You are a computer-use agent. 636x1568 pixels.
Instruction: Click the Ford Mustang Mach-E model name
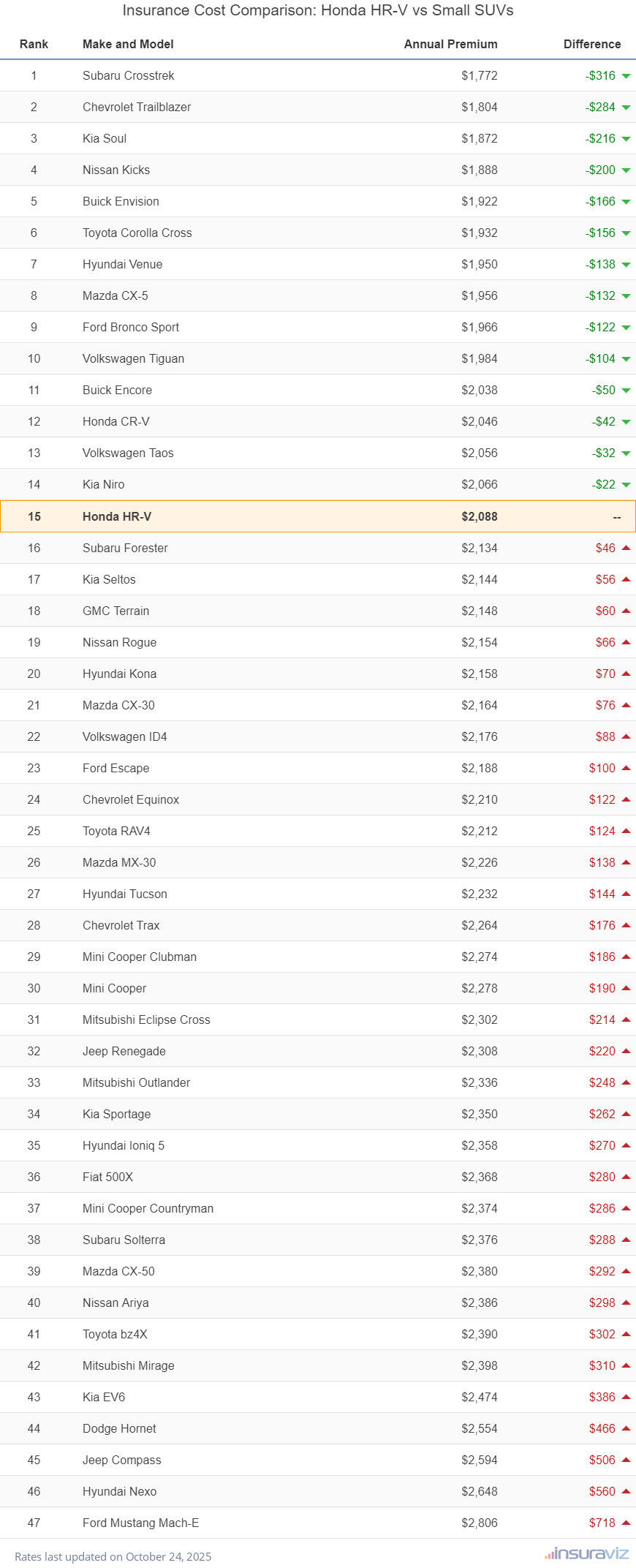coord(140,1523)
